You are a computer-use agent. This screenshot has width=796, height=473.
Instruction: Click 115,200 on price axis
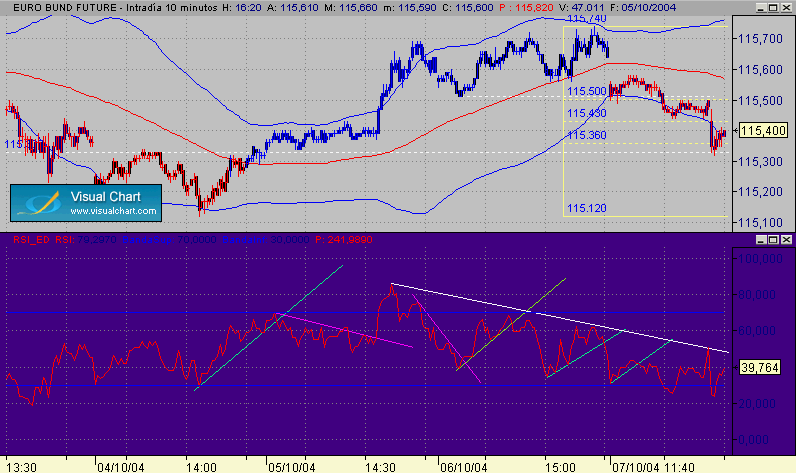coord(760,192)
